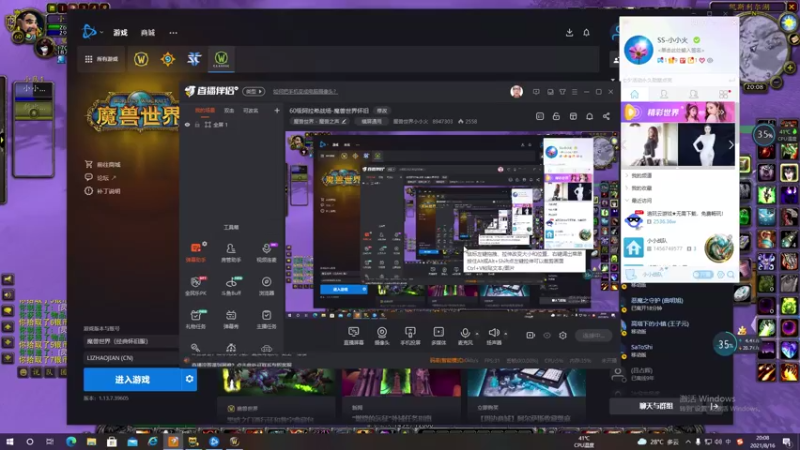Show next banner image in YY window
The image size is (800, 450).
pyautogui.click(x=731, y=145)
